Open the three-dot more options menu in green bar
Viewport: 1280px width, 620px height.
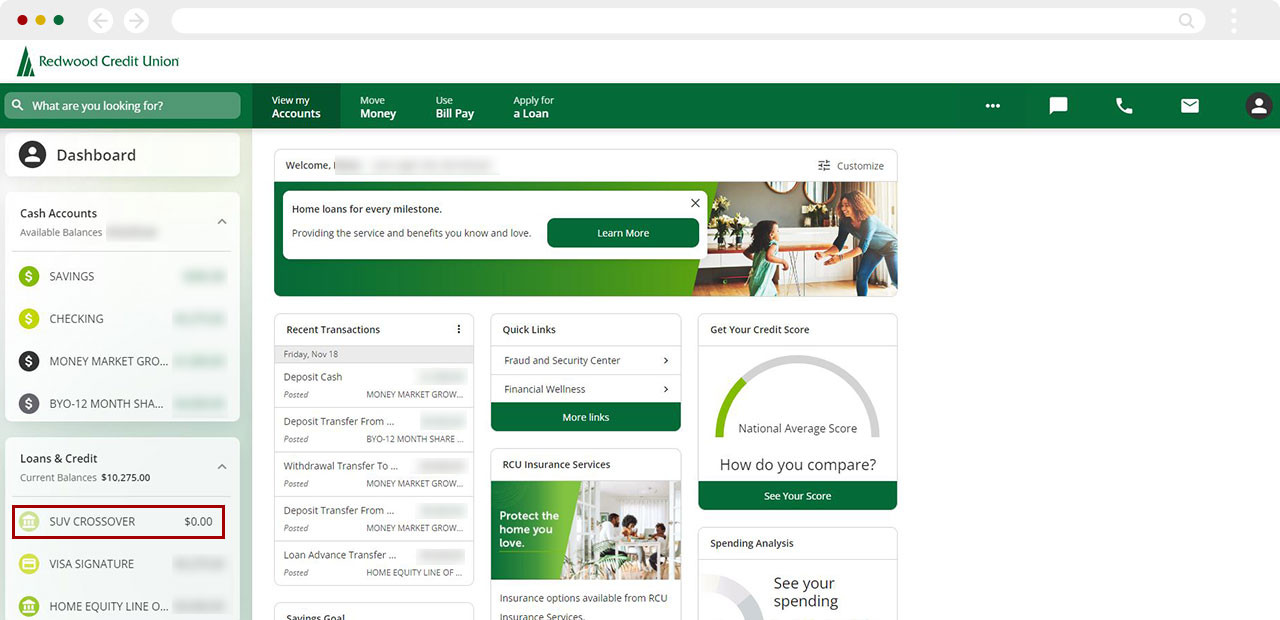pyautogui.click(x=992, y=106)
